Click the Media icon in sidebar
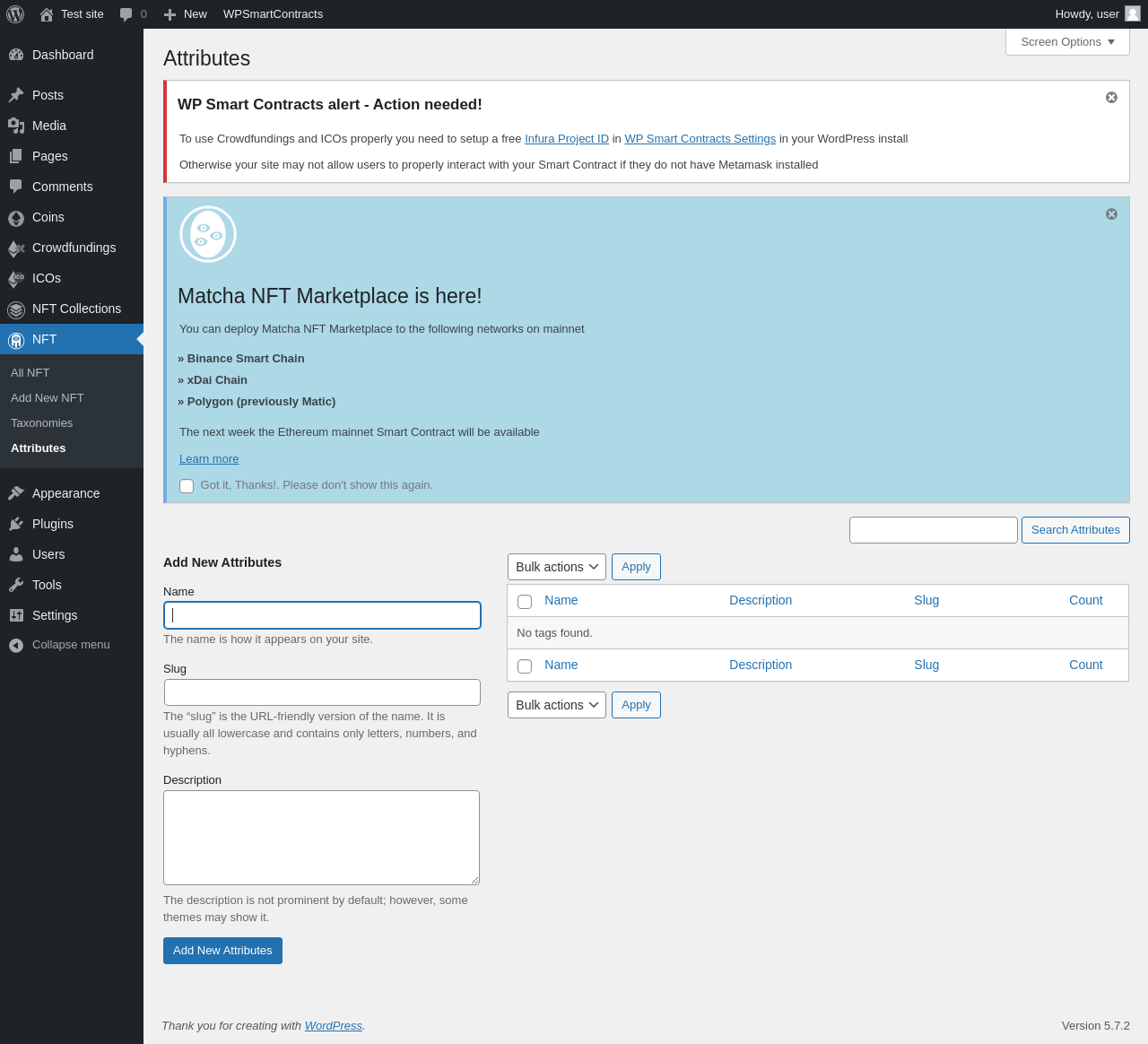 pos(16,126)
